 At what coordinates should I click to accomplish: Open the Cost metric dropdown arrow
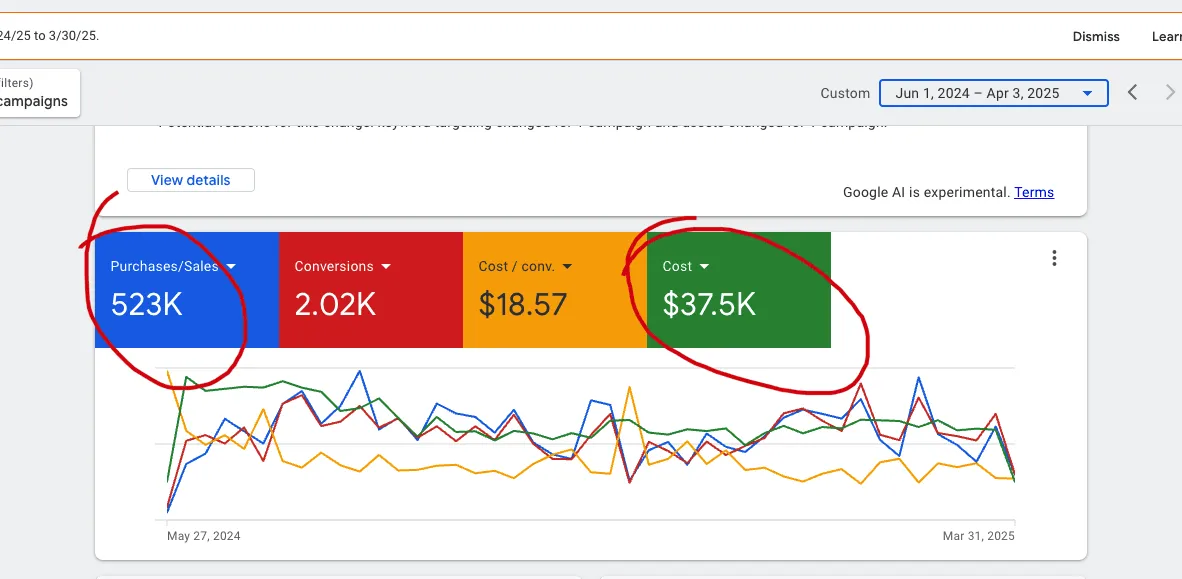(705, 266)
